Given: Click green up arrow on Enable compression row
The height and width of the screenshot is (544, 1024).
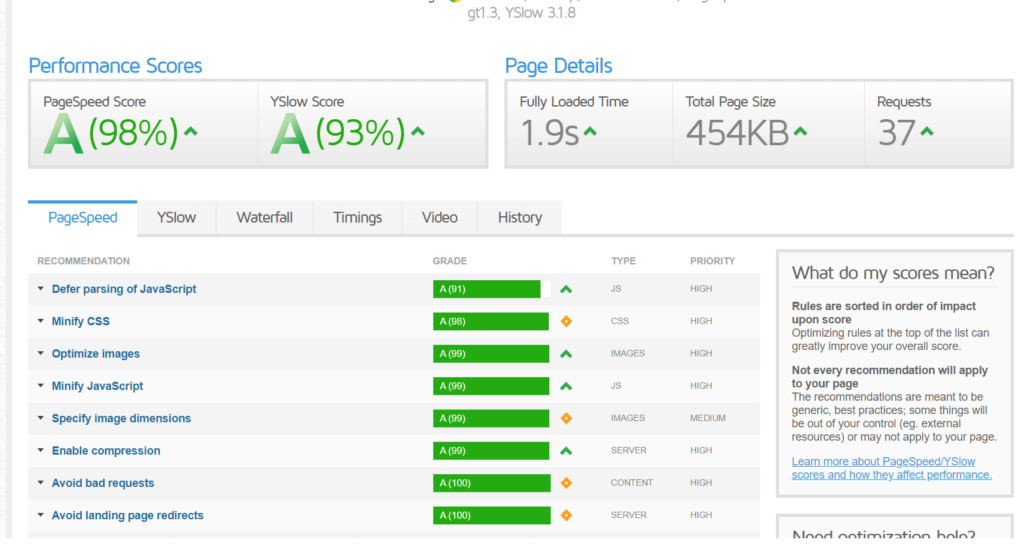Looking at the screenshot, I should pyautogui.click(x=566, y=451).
